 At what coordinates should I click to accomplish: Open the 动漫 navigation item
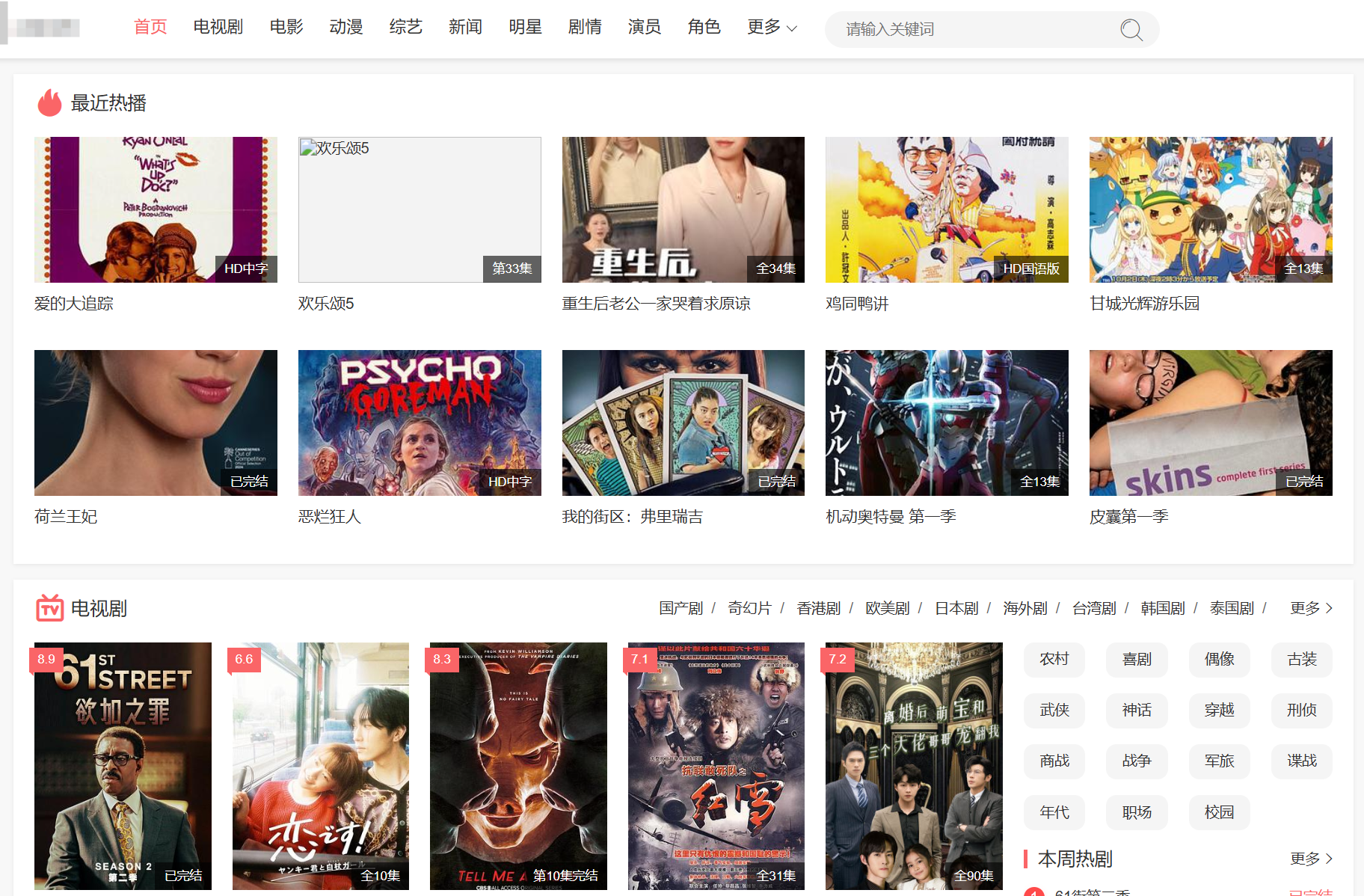click(x=346, y=28)
